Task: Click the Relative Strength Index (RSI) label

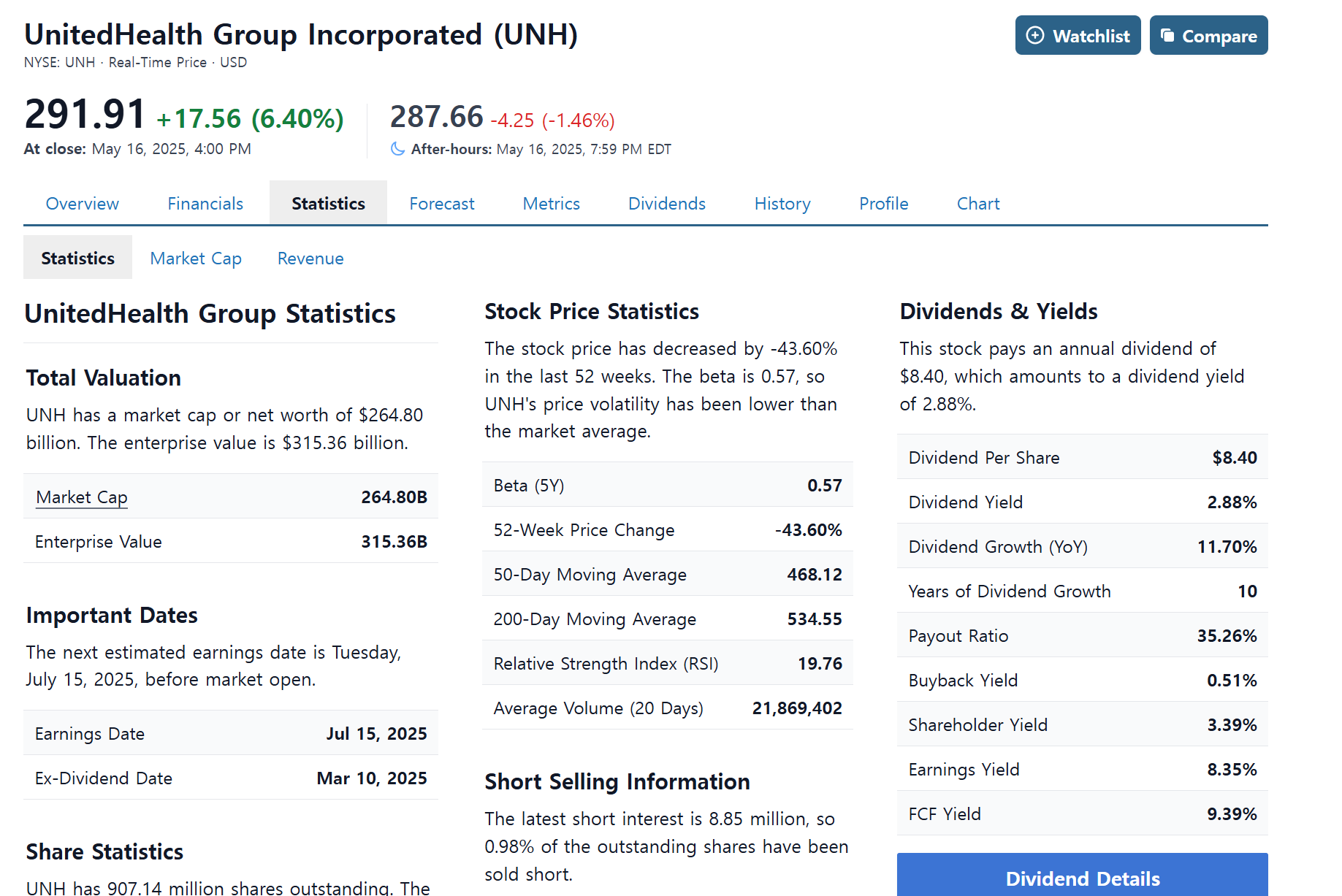Action: [x=606, y=664]
